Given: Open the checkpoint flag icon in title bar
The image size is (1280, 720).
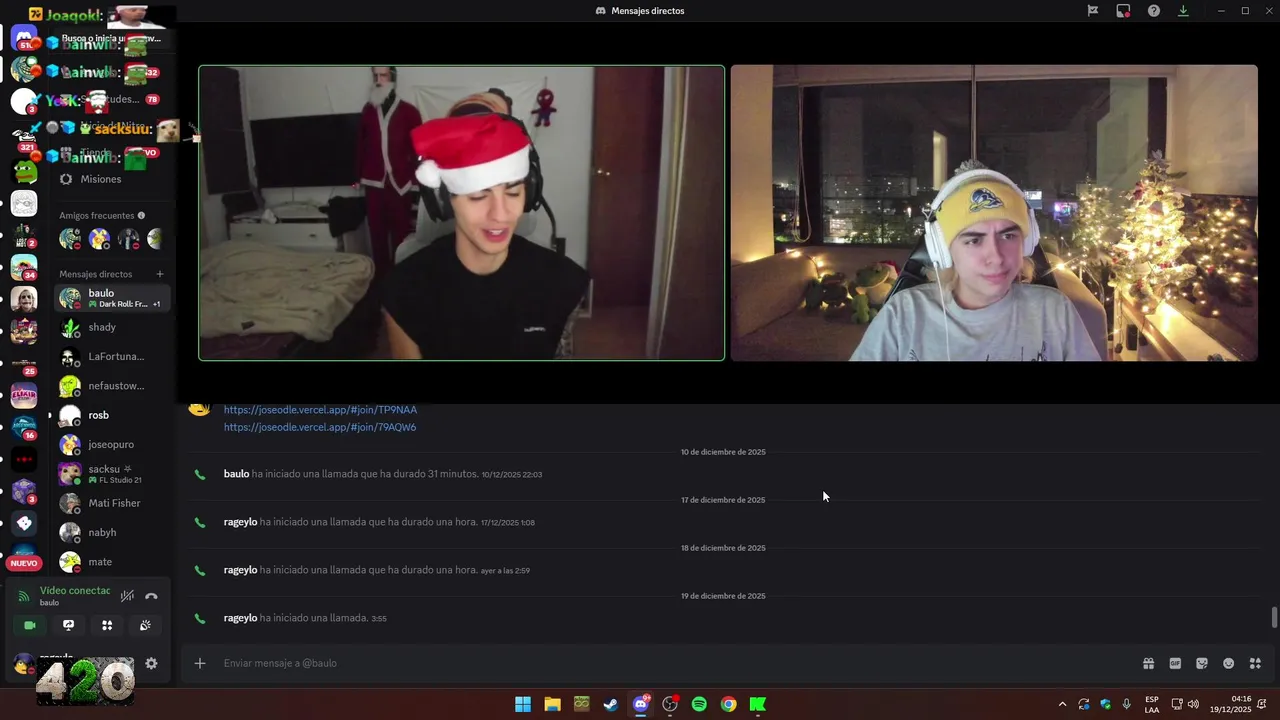Looking at the screenshot, I should tap(1093, 11).
